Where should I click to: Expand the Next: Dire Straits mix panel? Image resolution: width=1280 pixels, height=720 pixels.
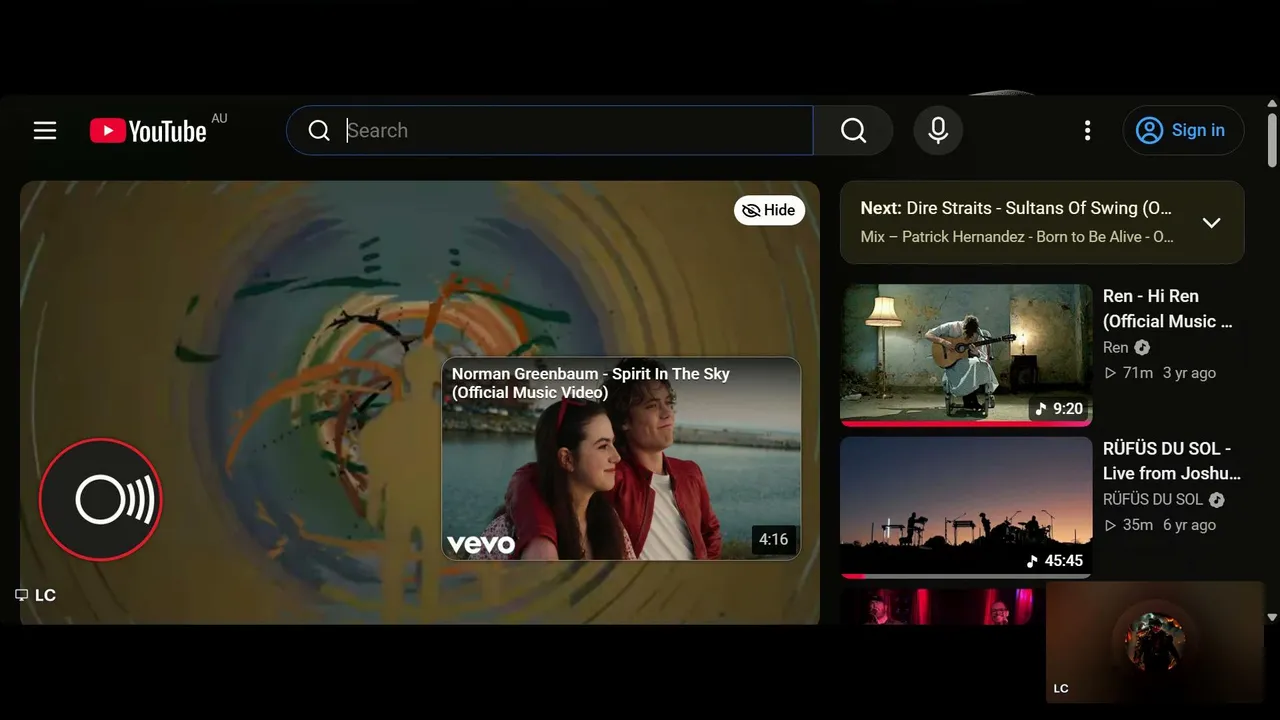pyautogui.click(x=1211, y=223)
